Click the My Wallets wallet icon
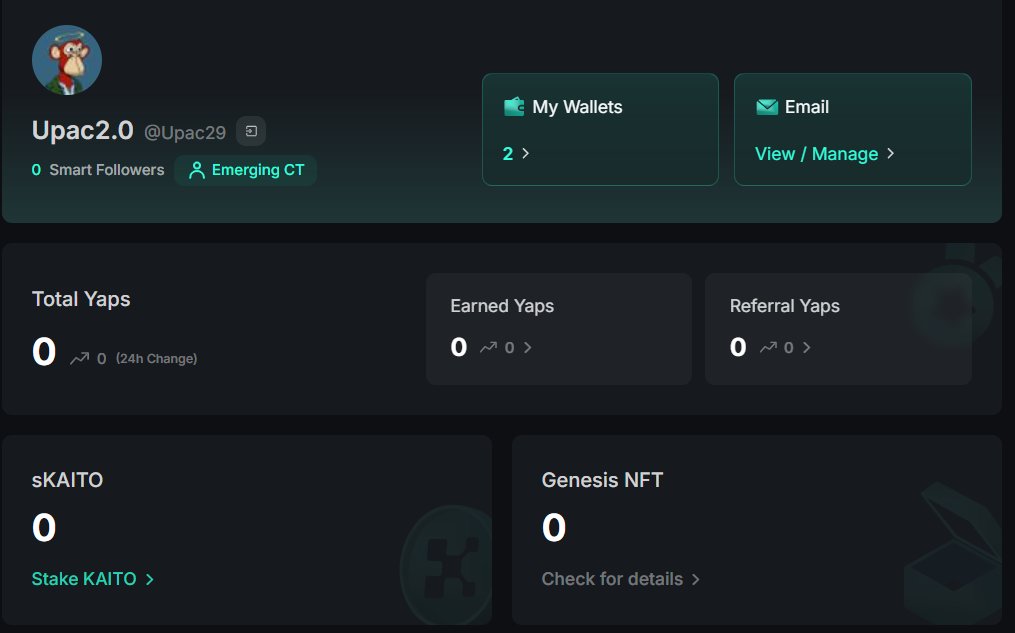Image resolution: width=1015 pixels, height=633 pixels. tap(514, 107)
